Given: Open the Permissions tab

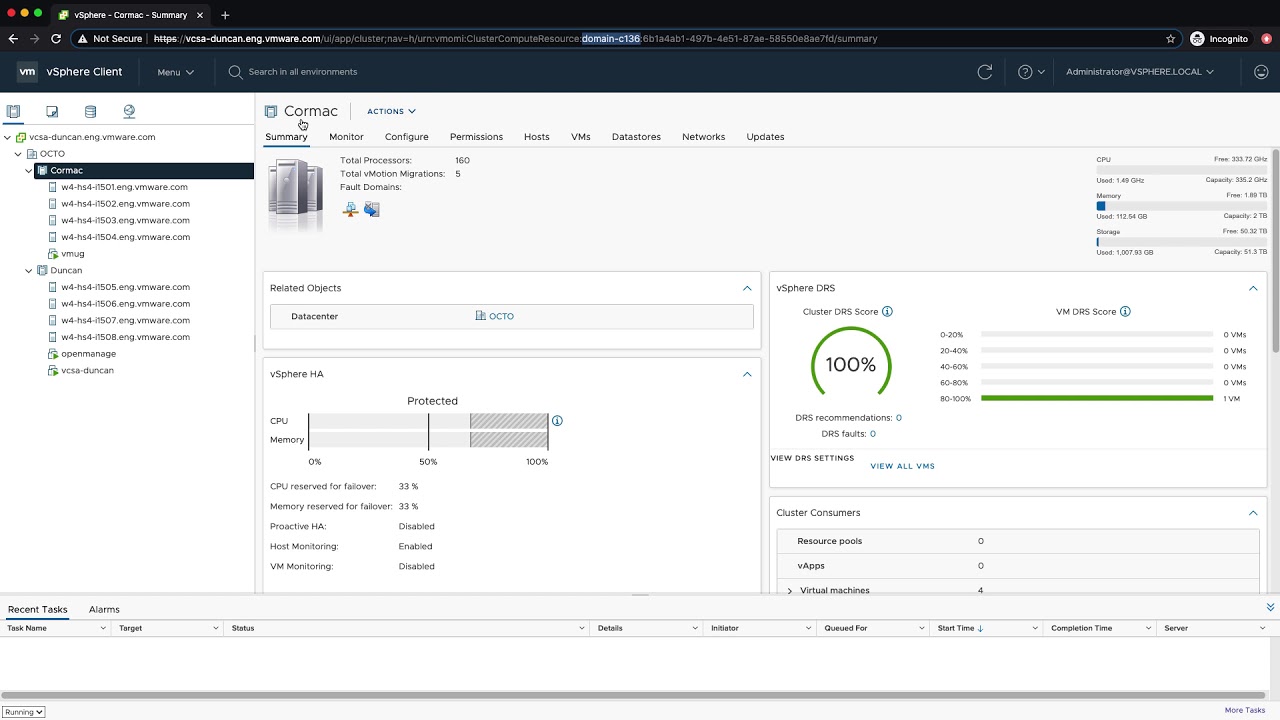Looking at the screenshot, I should [476, 137].
